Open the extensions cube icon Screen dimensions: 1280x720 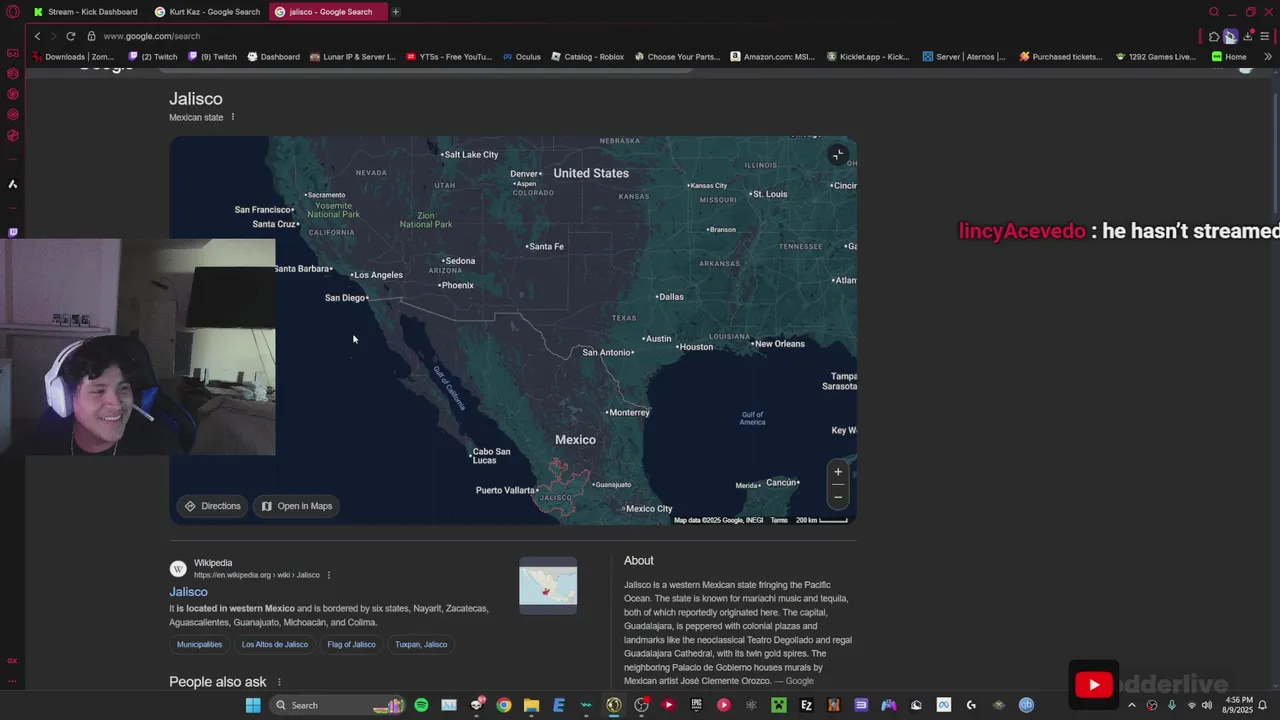click(x=1214, y=37)
